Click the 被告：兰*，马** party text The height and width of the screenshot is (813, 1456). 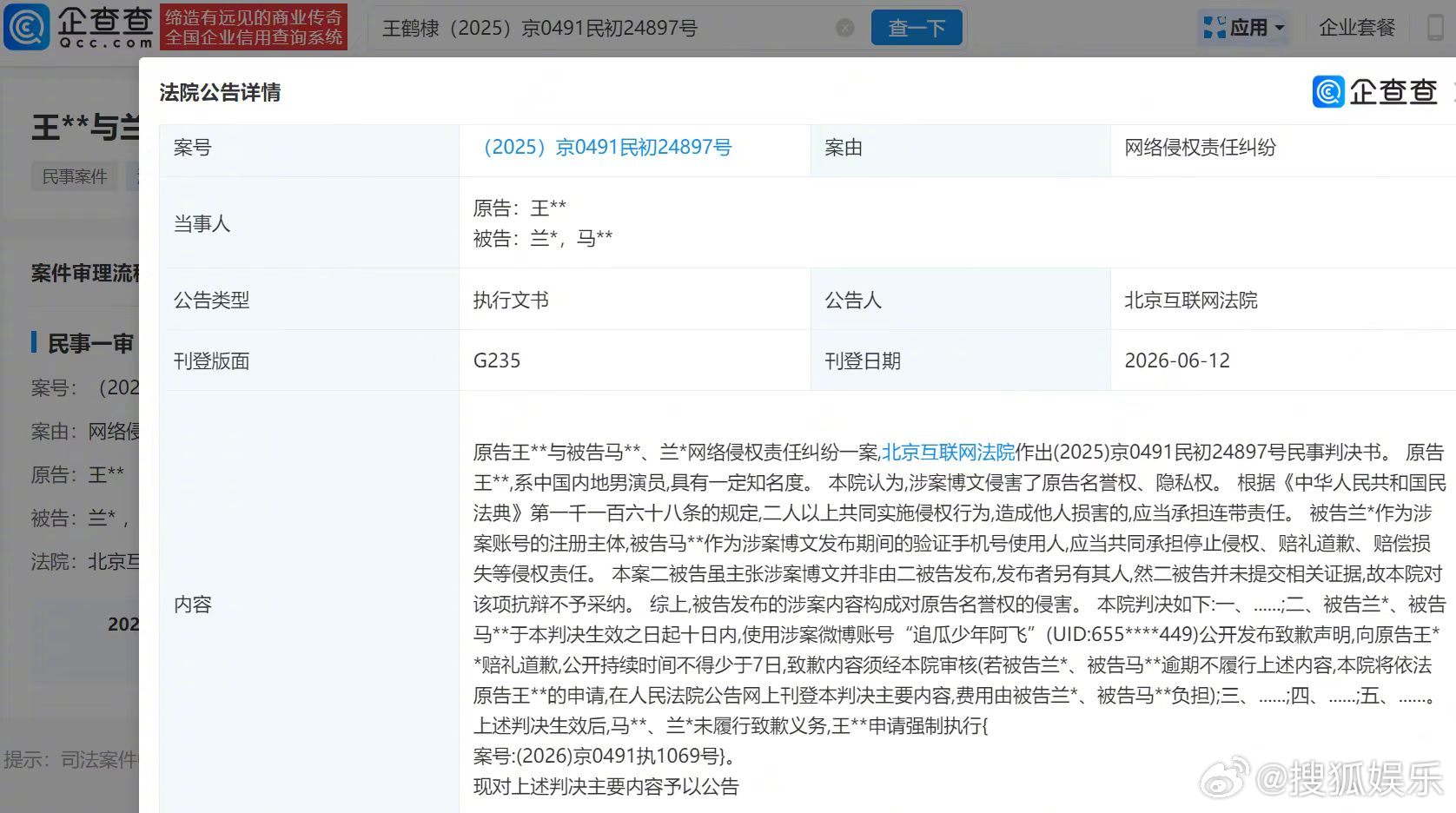tap(543, 238)
